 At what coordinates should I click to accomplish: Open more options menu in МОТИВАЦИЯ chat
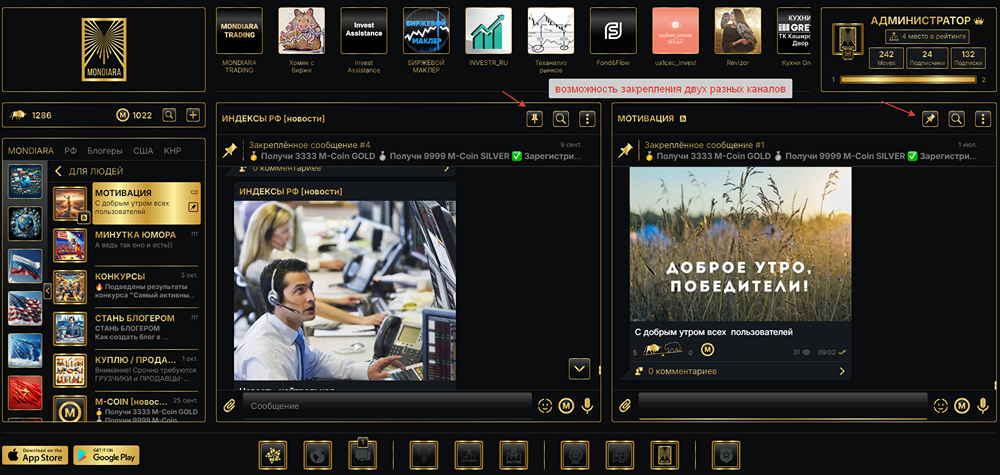coord(983,119)
